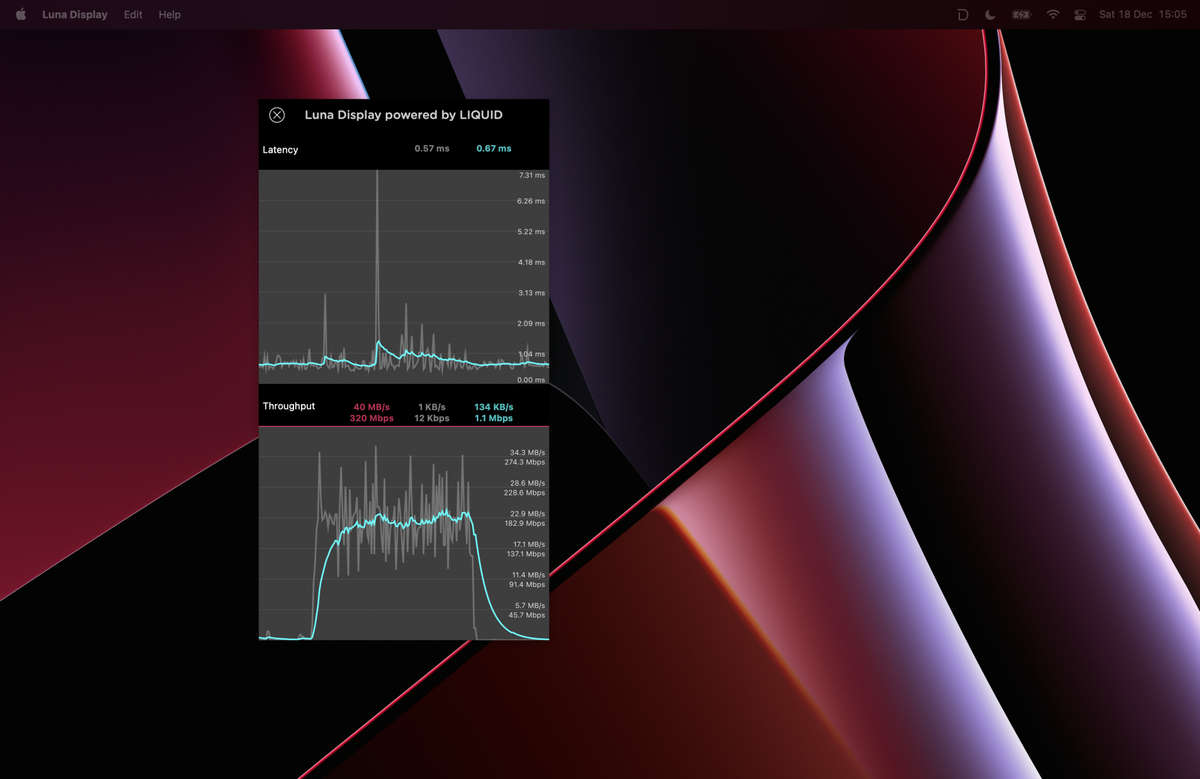Click the date and time clock
Viewport: 1200px width, 779px height.
coord(1142,15)
